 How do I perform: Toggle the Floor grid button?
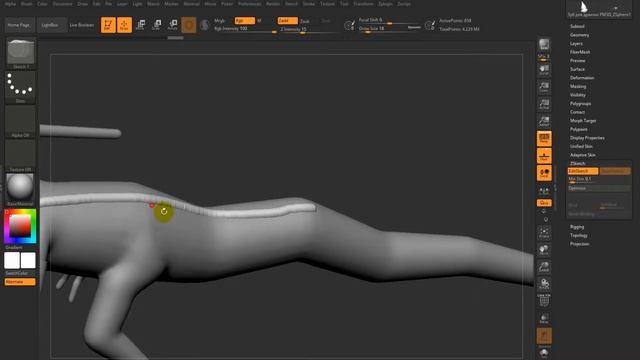[544, 156]
